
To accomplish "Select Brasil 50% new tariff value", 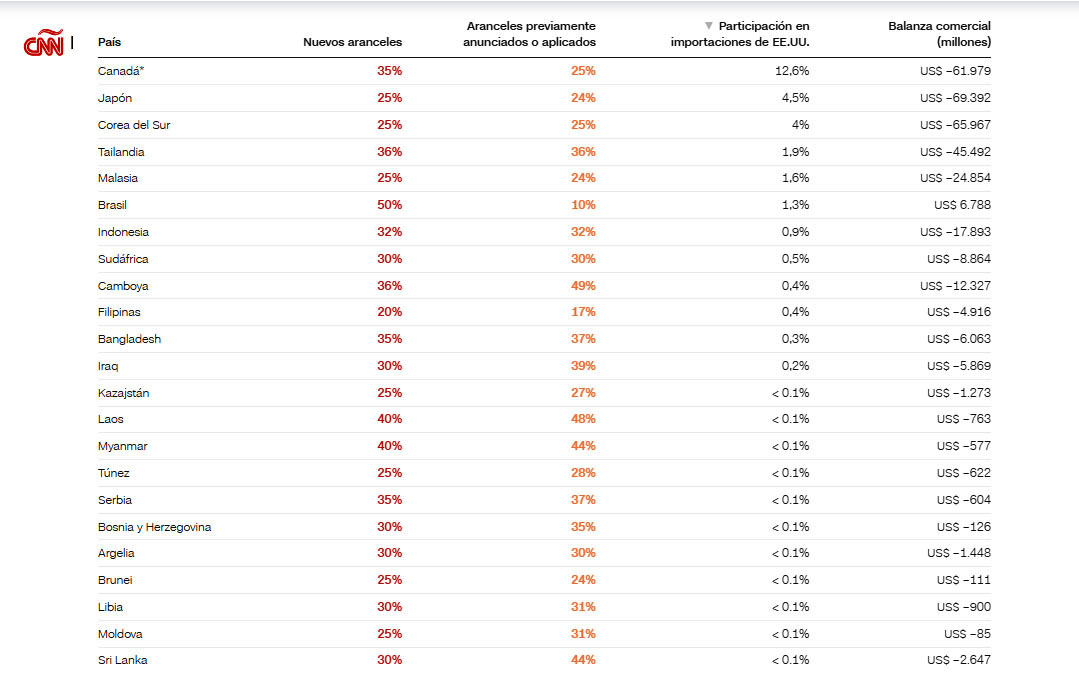I will pos(389,205).
